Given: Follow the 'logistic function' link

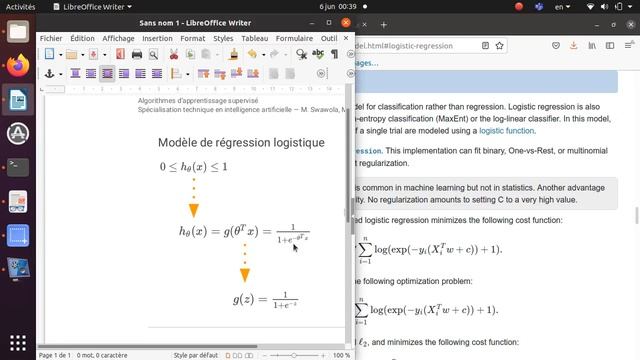Looking at the screenshot, I should (507, 131).
